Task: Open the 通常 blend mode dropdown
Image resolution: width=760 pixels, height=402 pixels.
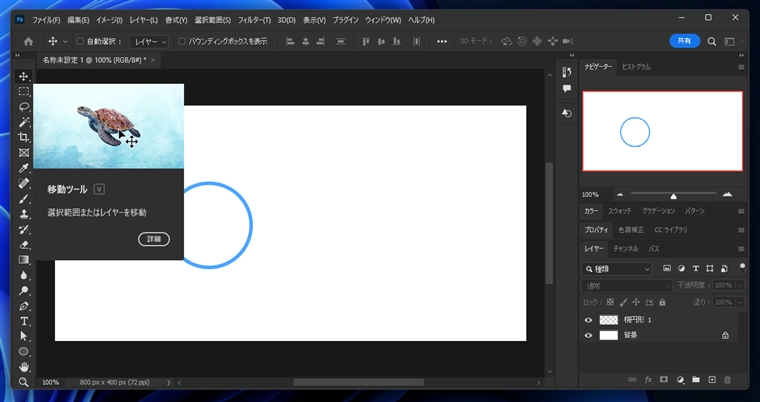Action: click(x=627, y=285)
